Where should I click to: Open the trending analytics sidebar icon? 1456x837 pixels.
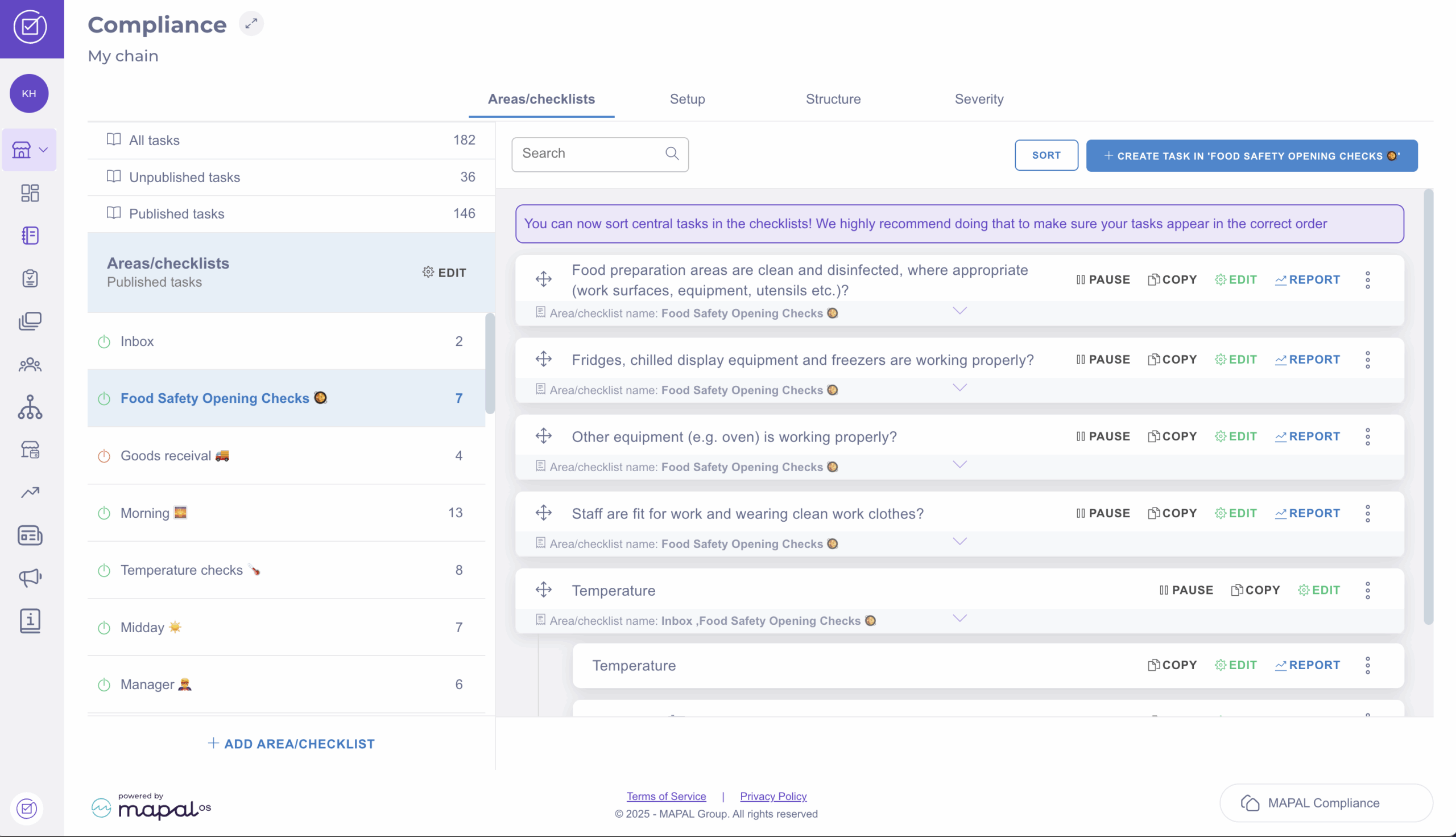click(30, 492)
